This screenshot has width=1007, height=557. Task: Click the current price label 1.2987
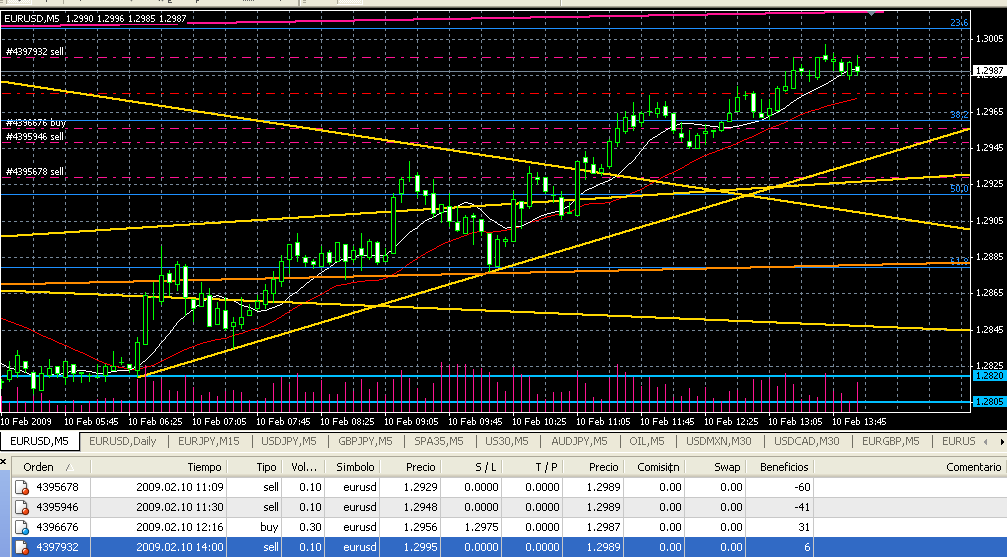tap(988, 70)
